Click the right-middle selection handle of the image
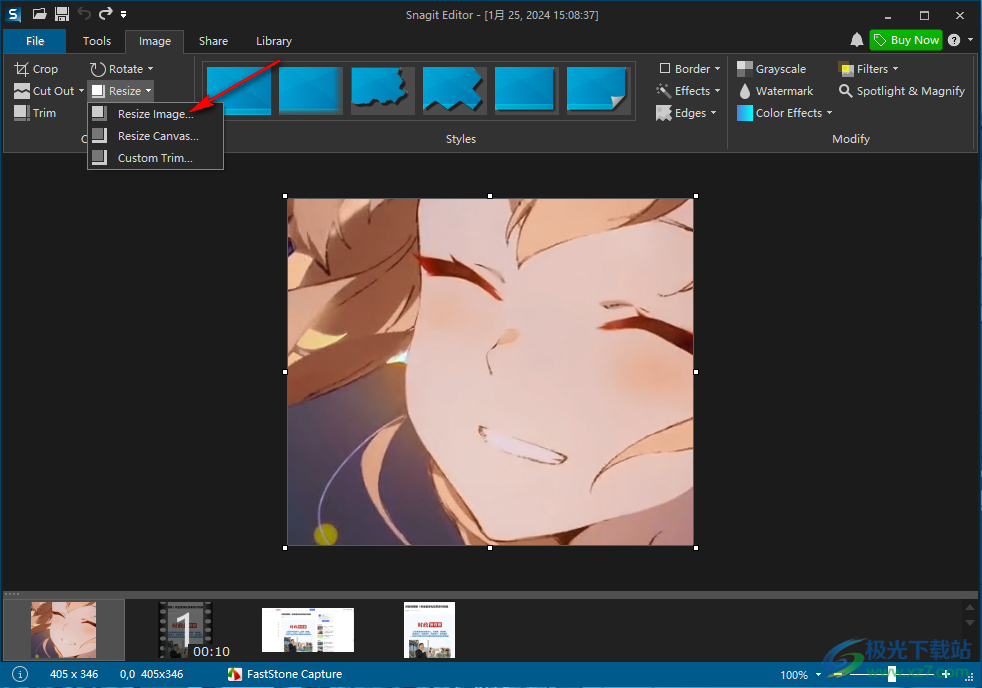982x688 pixels. coord(696,372)
